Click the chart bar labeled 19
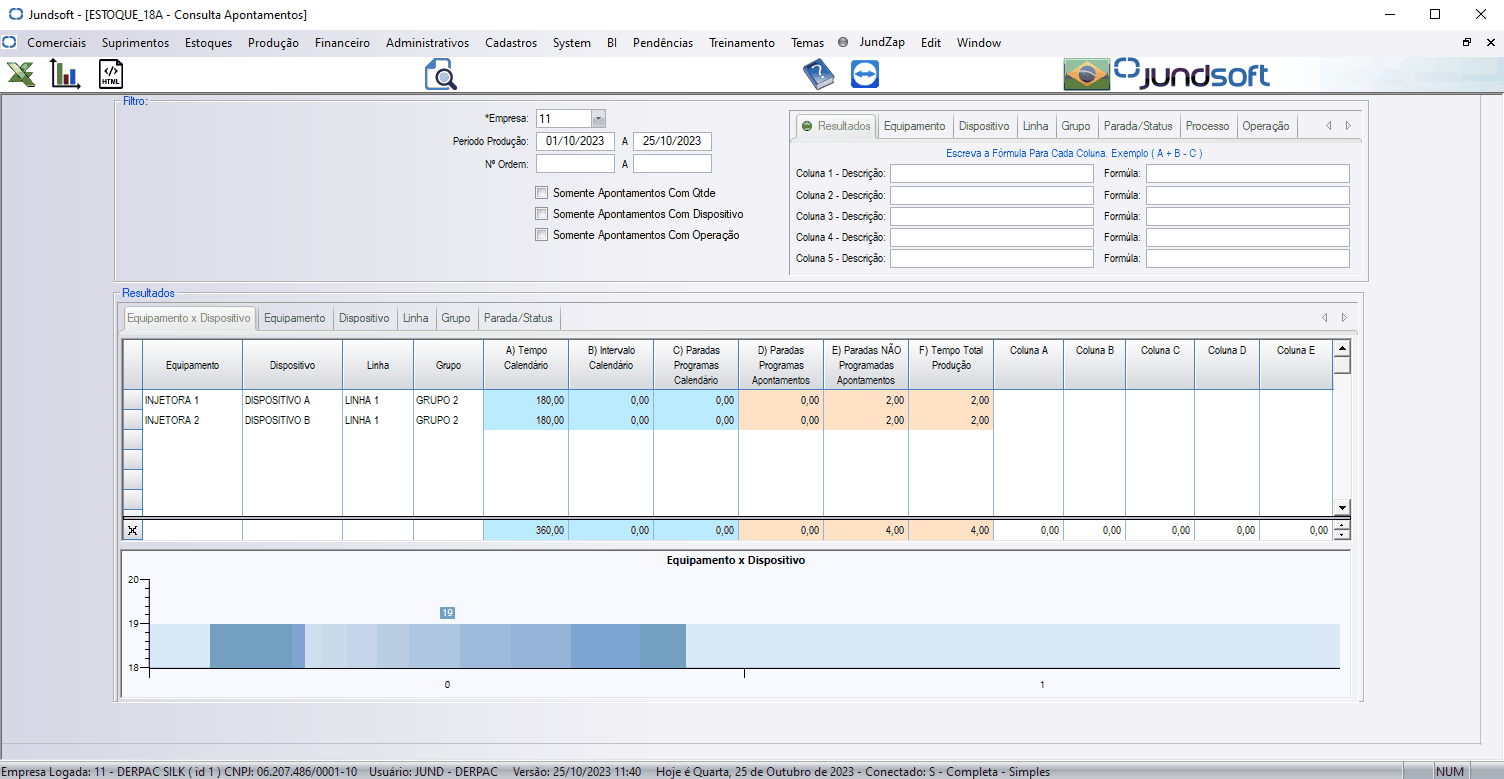 pyautogui.click(x=447, y=646)
